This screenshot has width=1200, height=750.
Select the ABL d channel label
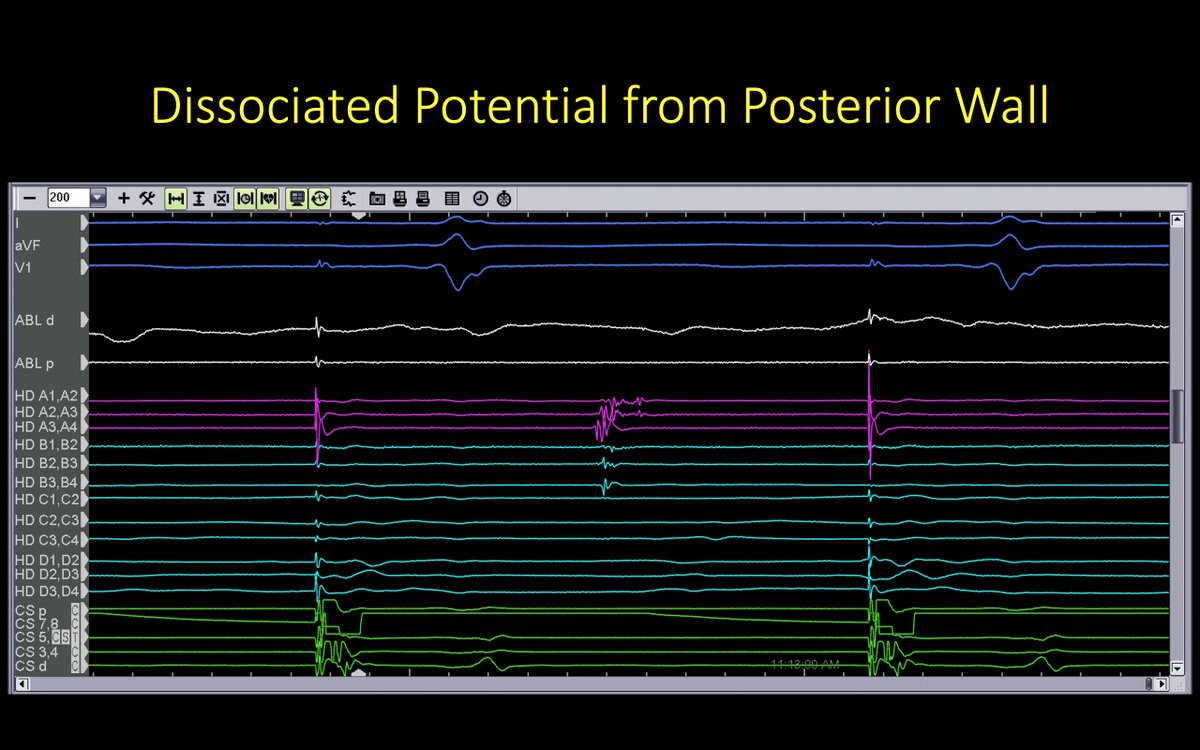click(x=35, y=320)
